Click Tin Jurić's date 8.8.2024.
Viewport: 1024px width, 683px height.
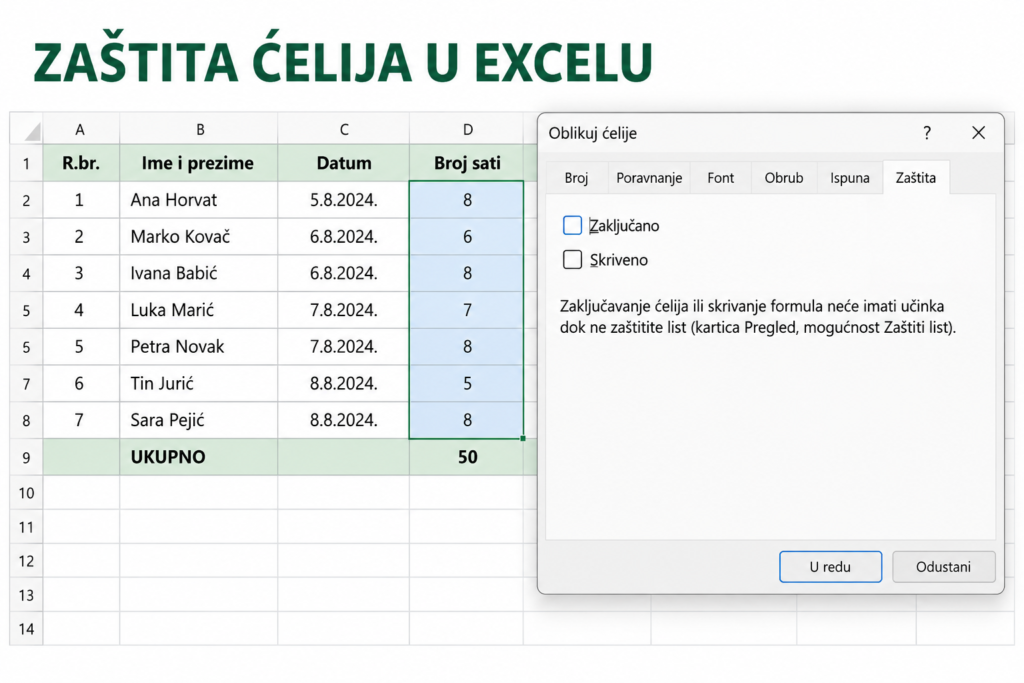pyautogui.click(x=344, y=383)
